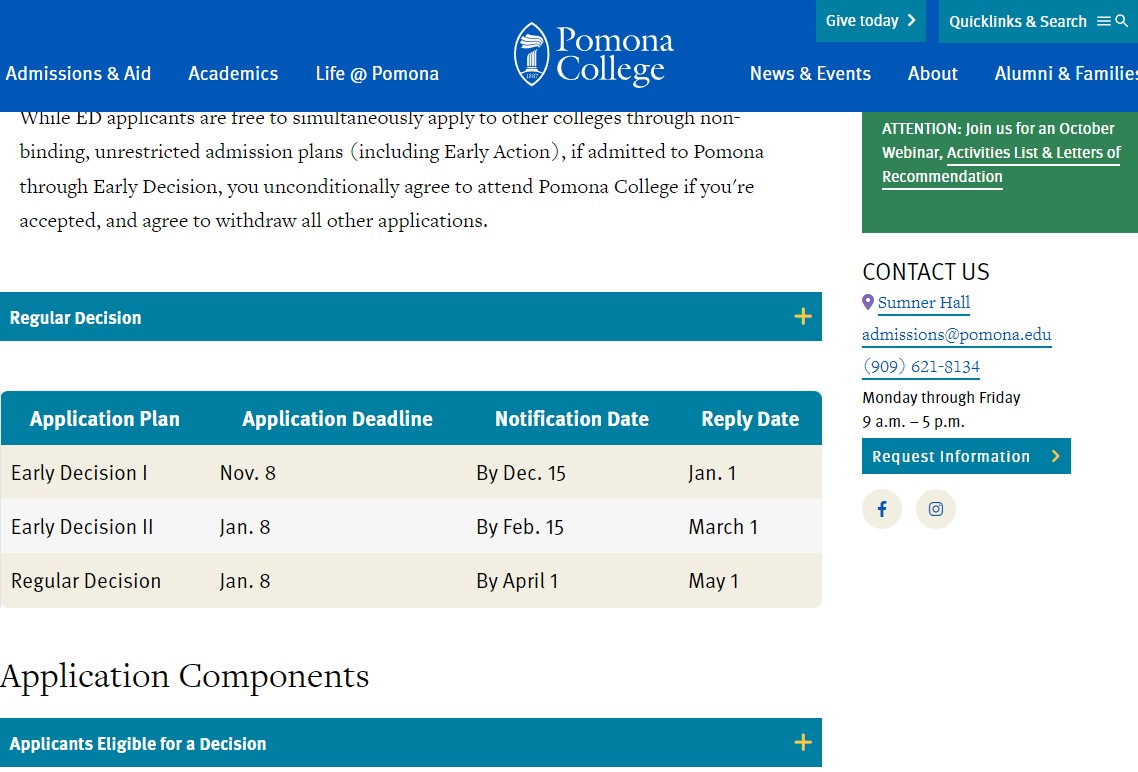The height and width of the screenshot is (772, 1138).
Task: Open the Academics menu
Action: (x=233, y=73)
